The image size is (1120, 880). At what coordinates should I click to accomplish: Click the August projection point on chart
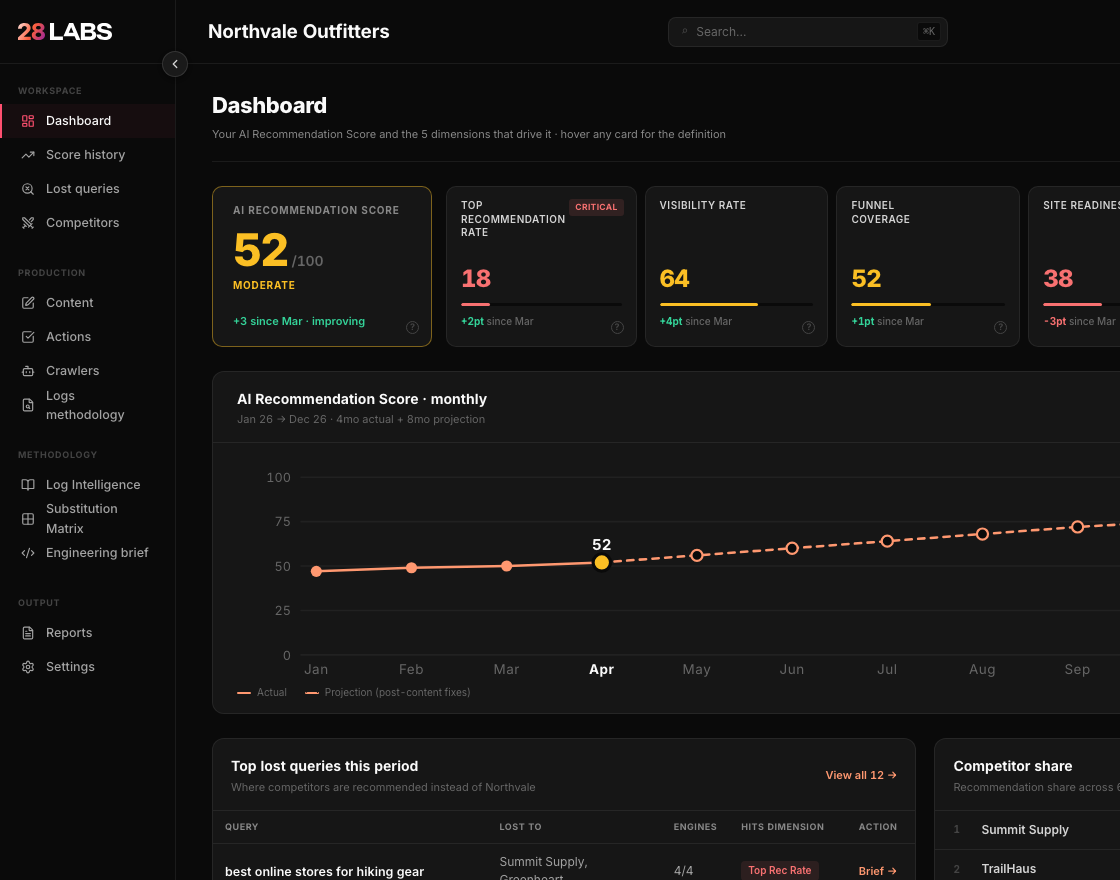point(982,534)
